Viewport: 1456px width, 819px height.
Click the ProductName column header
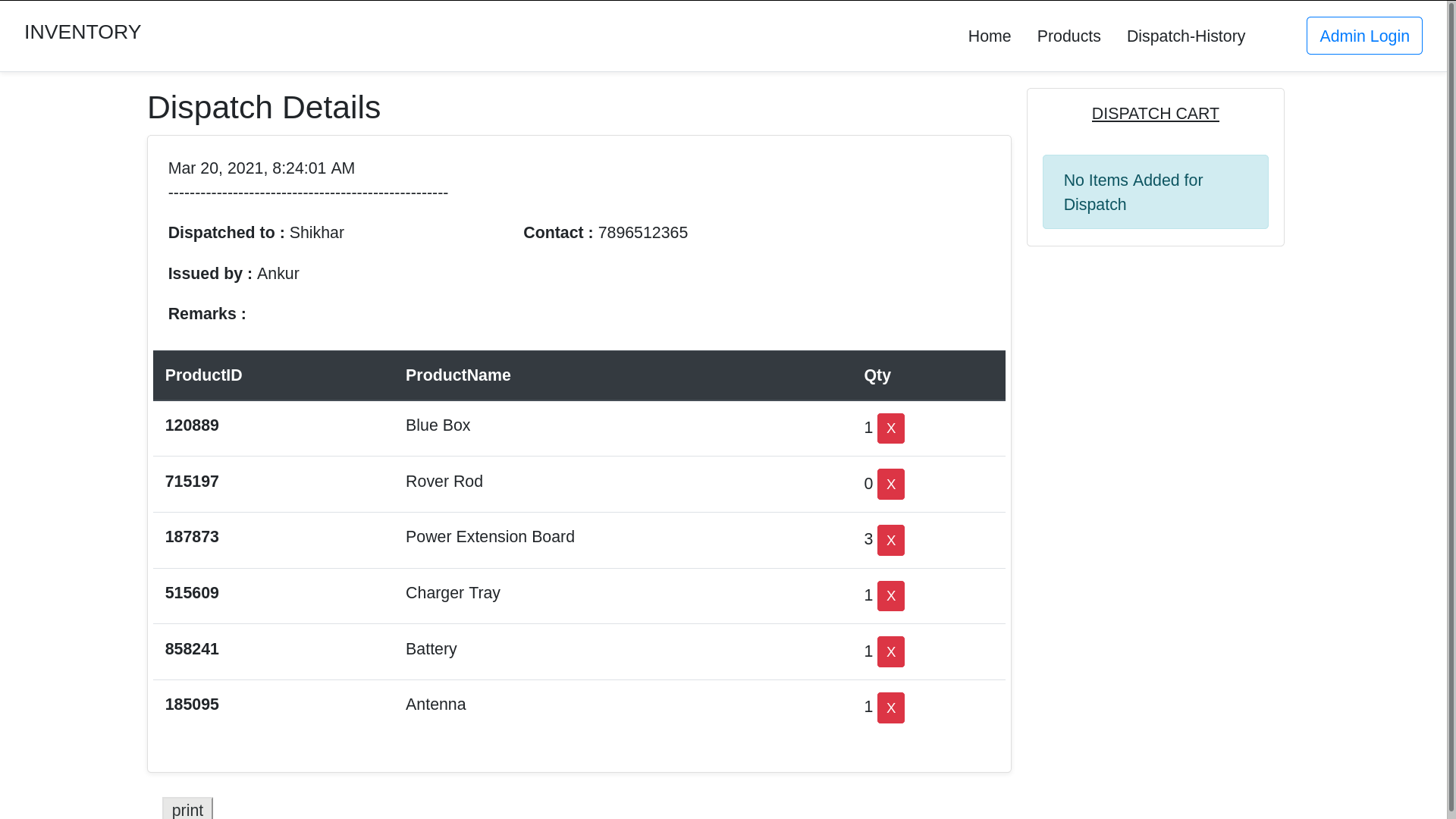click(x=458, y=375)
